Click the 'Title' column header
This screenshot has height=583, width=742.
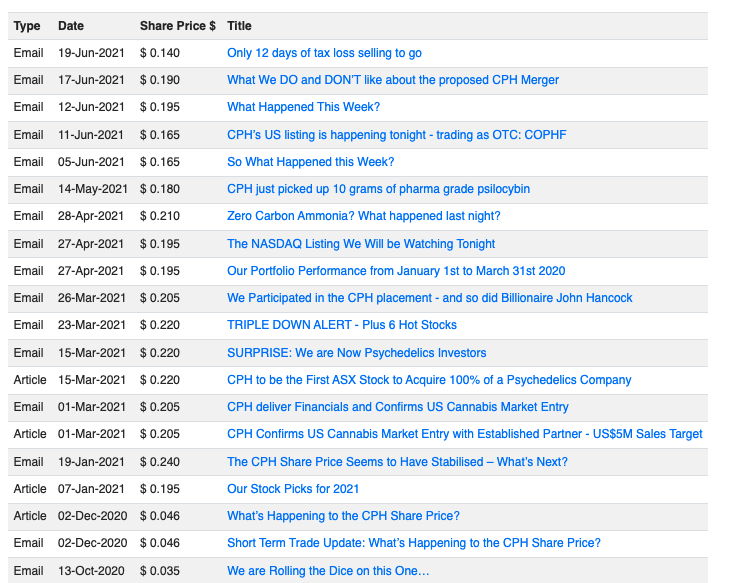coord(239,26)
